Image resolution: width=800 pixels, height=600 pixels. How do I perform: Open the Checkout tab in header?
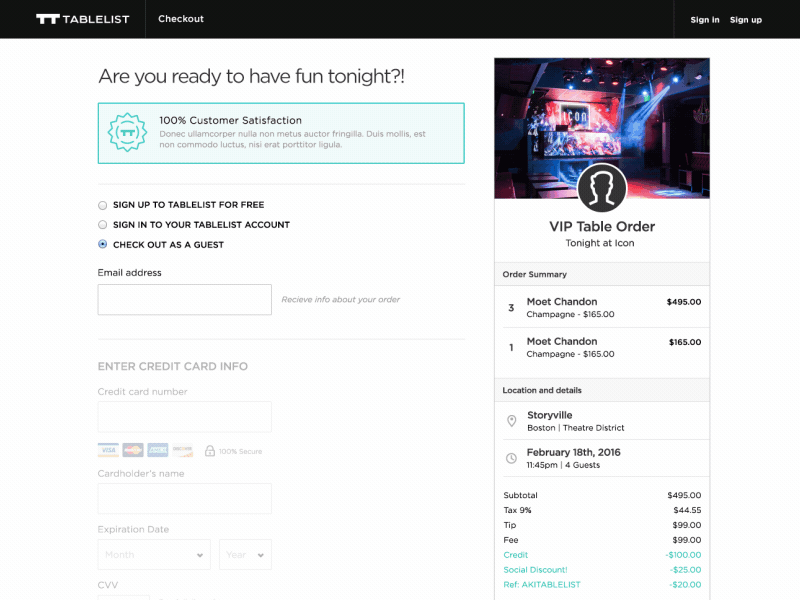coord(181,19)
